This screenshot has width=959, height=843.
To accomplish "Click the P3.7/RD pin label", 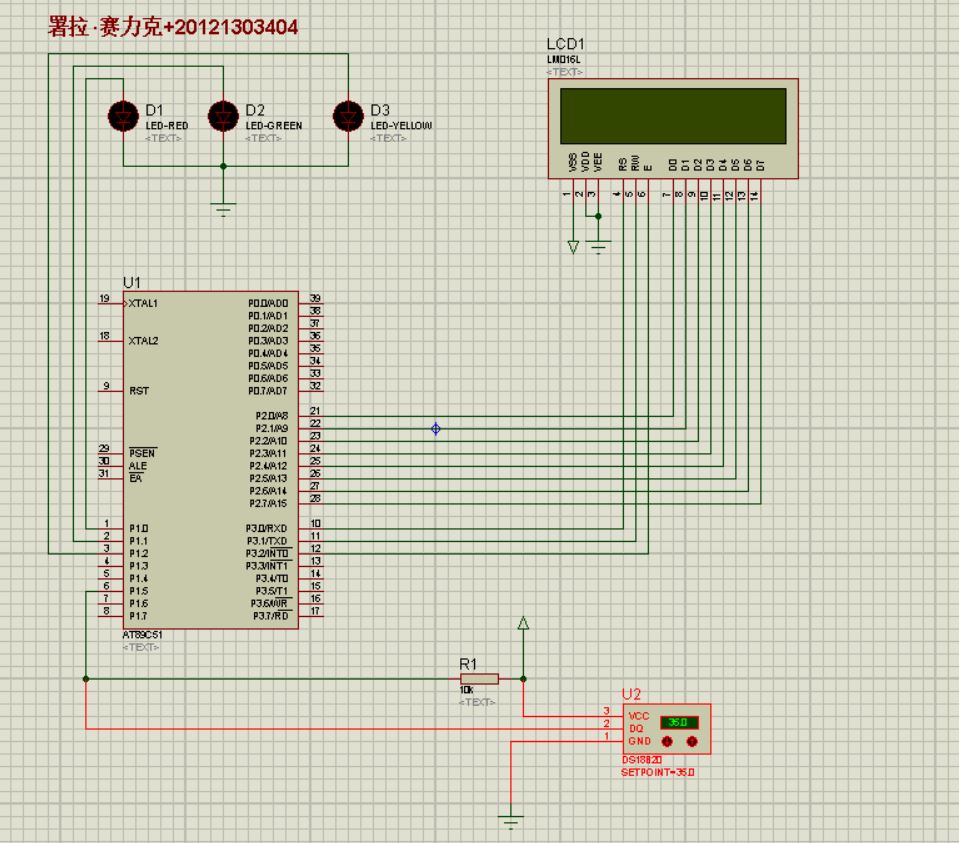I will [270, 616].
